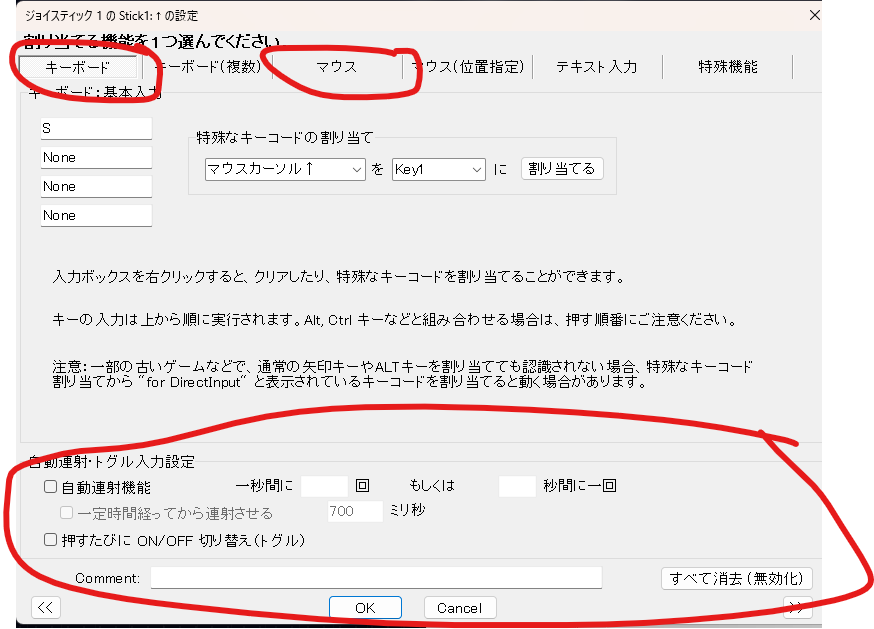The image size is (874, 629).
Task: Switch to the マウス tab
Action: click(336, 67)
